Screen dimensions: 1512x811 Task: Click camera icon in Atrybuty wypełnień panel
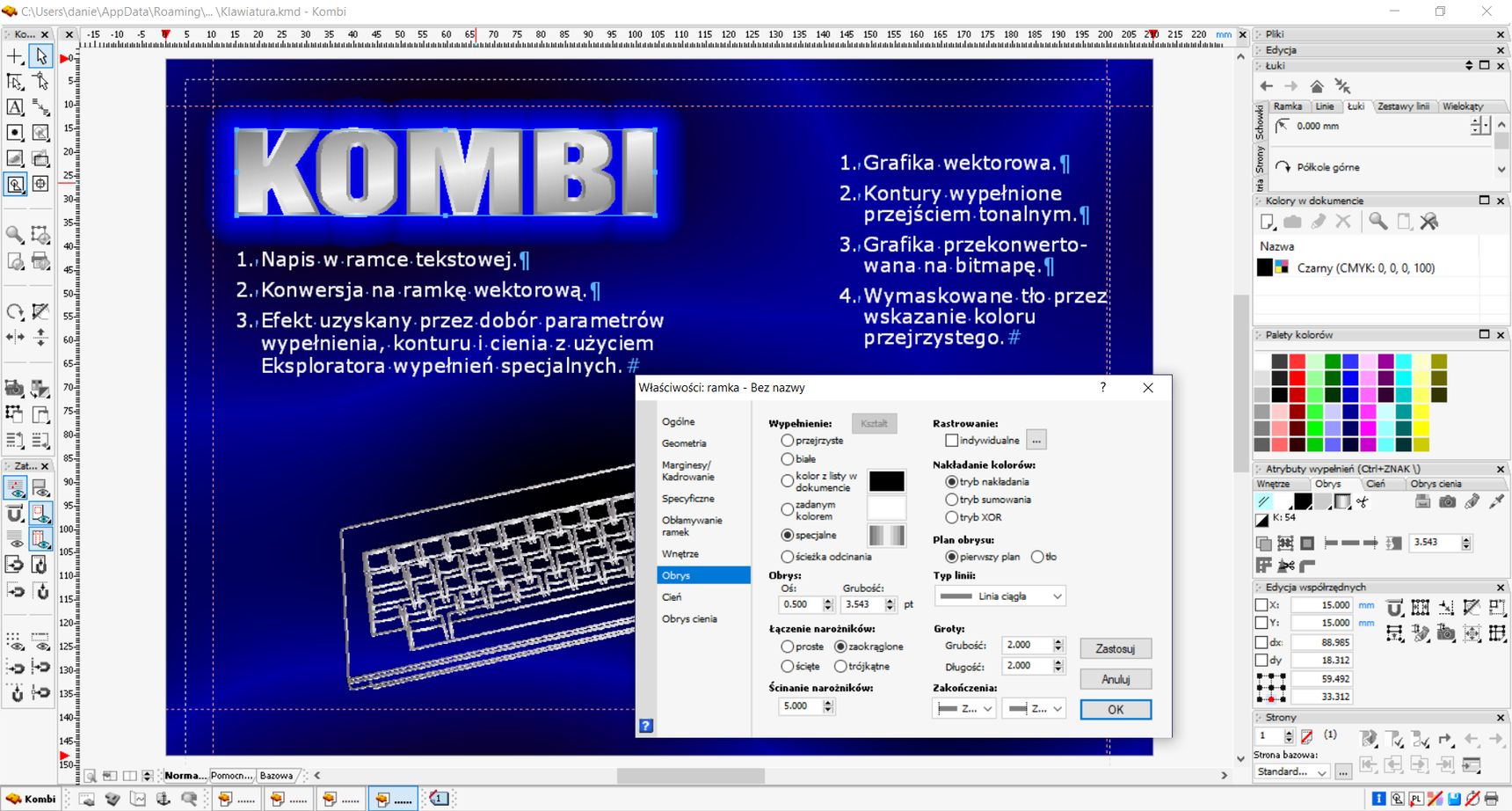(1447, 501)
